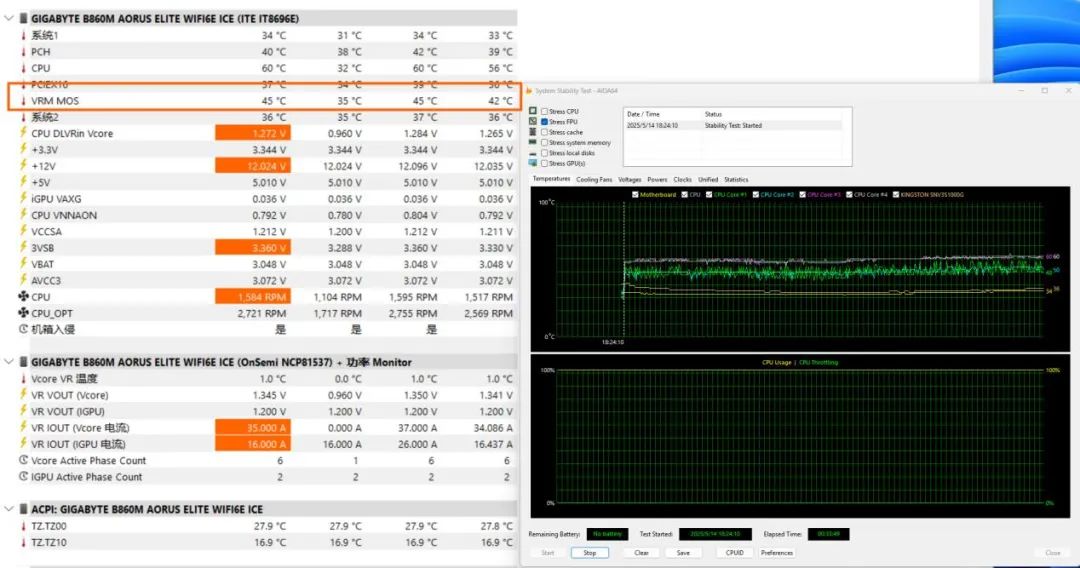Enable the Stress system memory checkbox
This screenshot has height=568, width=1080.
(545, 143)
